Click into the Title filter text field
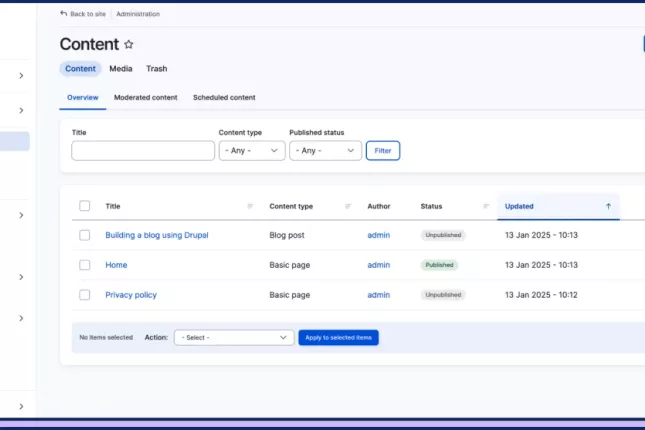645x430 pixels. [143, 151]
